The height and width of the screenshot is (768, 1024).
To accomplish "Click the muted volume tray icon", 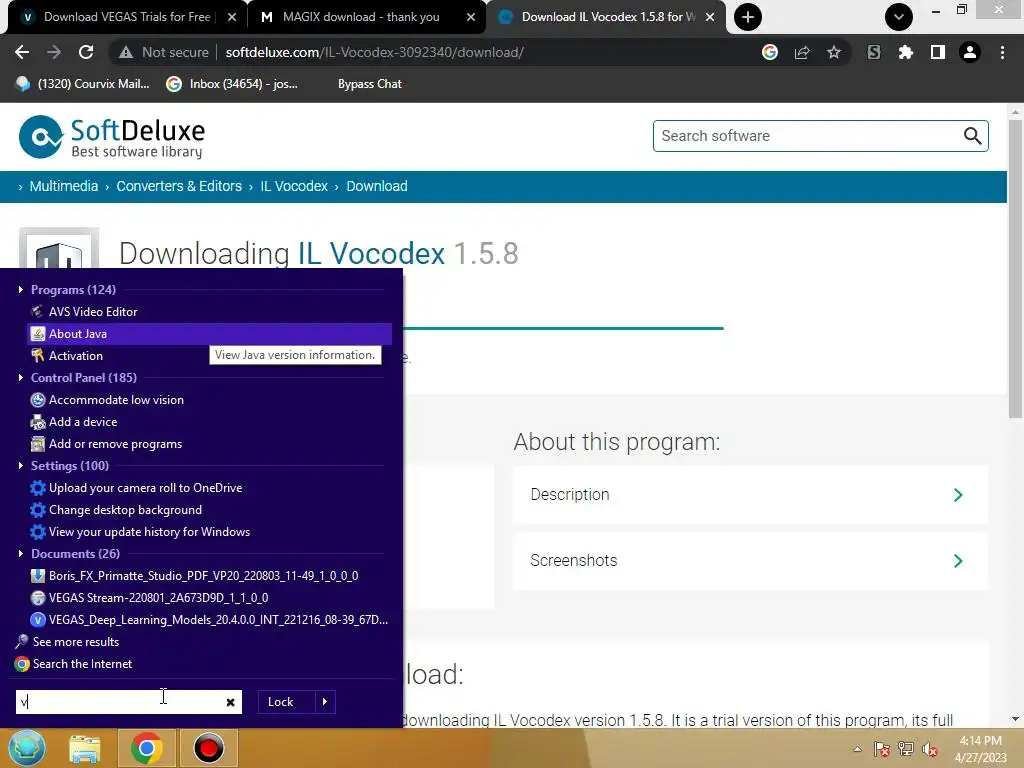I will [930, 749].
